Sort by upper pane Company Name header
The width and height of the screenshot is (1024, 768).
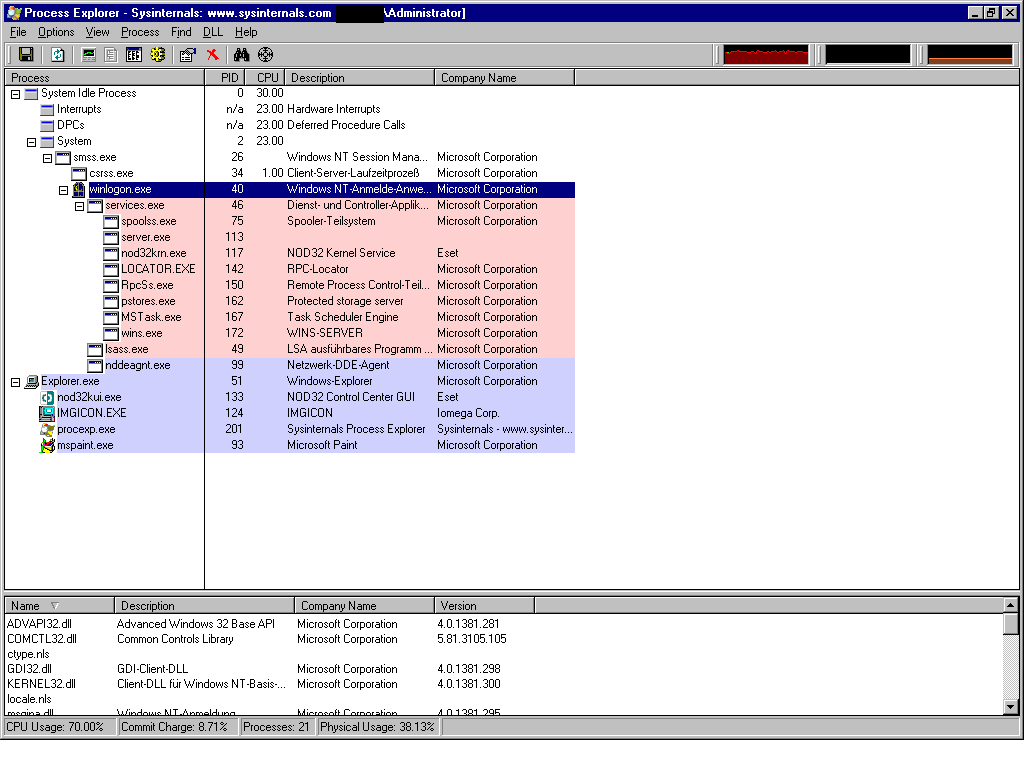pos(505,78)
